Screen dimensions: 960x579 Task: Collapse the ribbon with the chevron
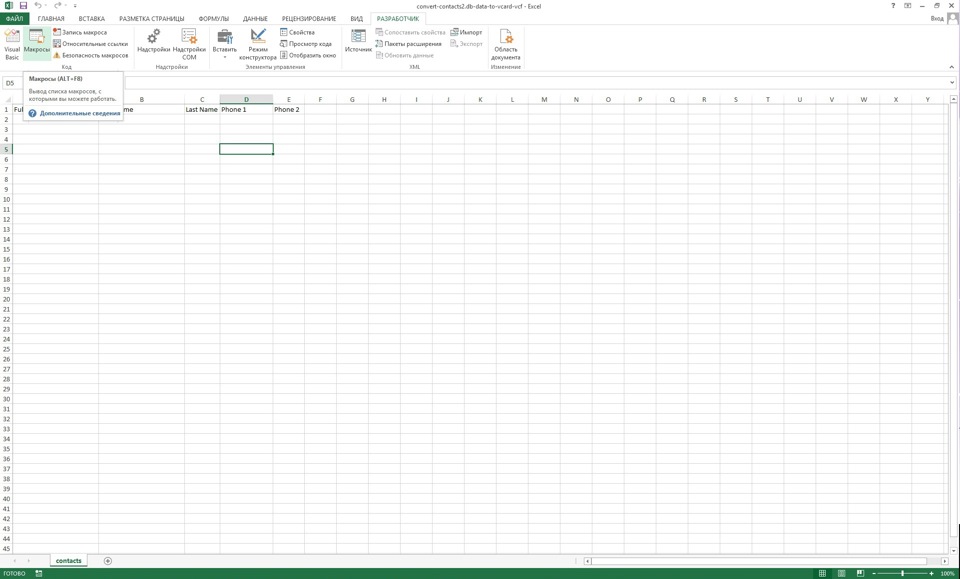(x=952, y=67)
